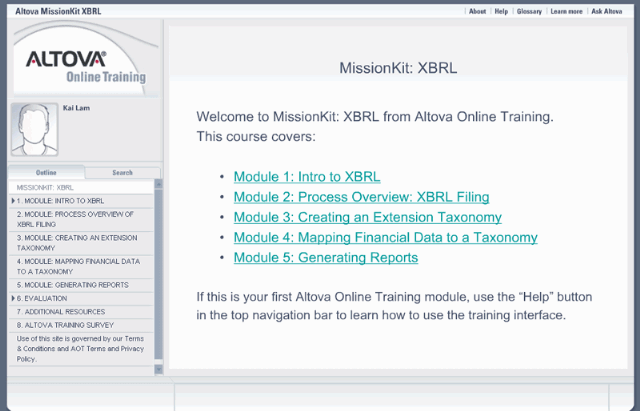Viewport: 640px width, 411px height.
Task: Switch to the Search tab
Action: (122, 173)
